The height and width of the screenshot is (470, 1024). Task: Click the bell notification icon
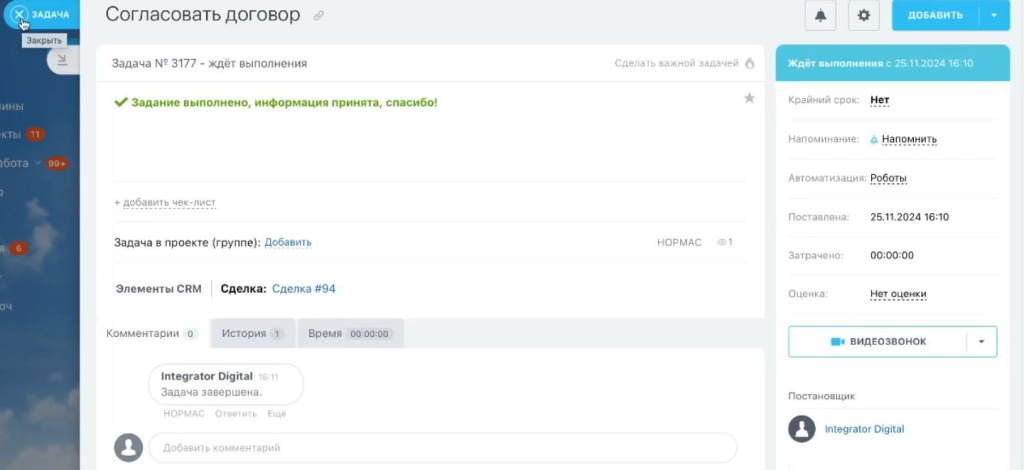point(821,15)
